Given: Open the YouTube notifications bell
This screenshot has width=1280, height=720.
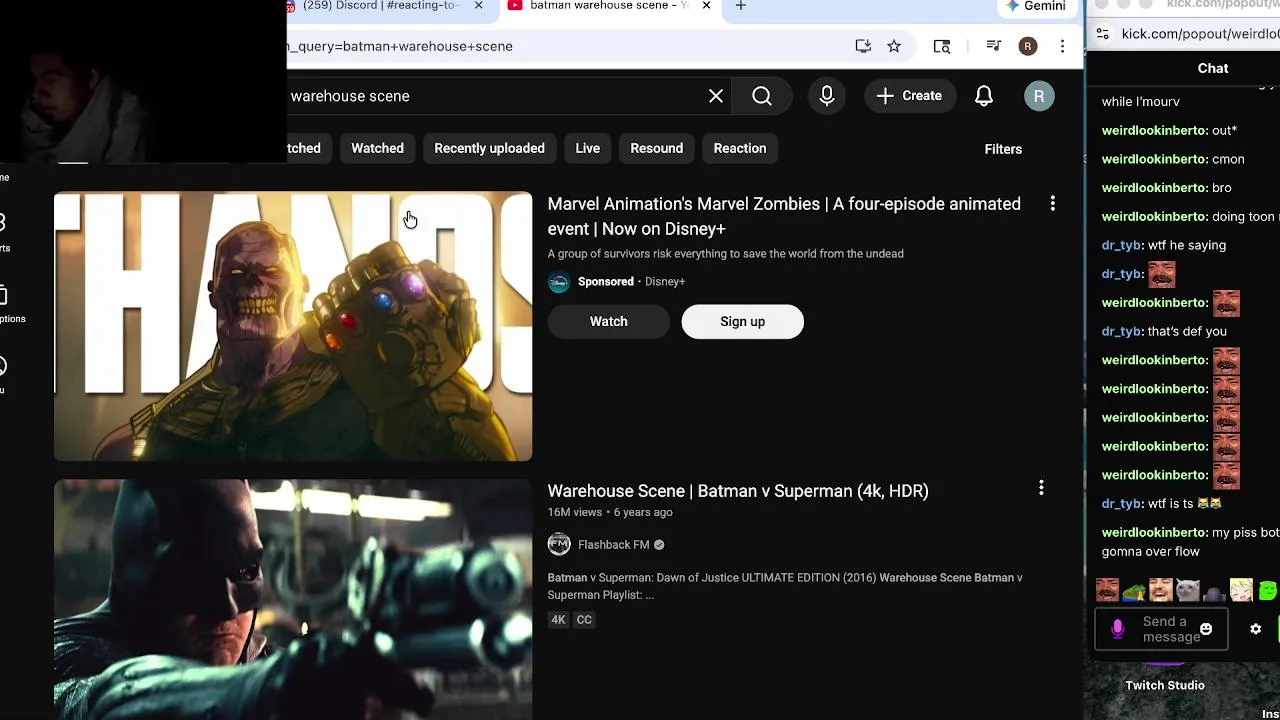Looking at the screenshot, I should pos(984,96).
